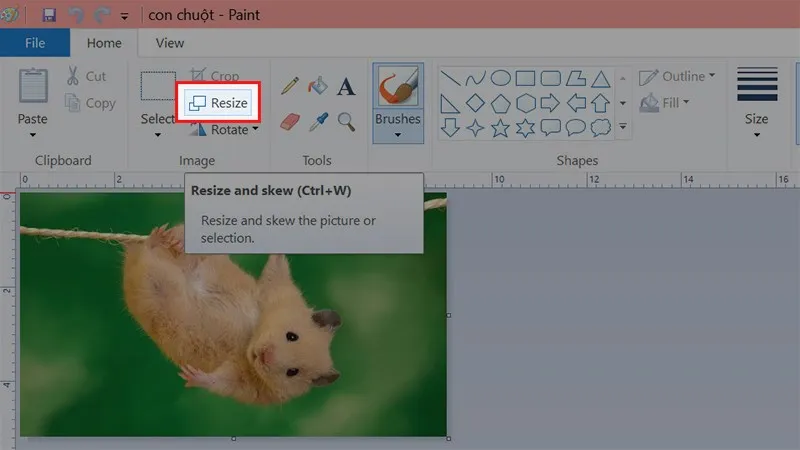The image size is (800, 450).
Task: Switch to the View tab
Action: point(169,43)
